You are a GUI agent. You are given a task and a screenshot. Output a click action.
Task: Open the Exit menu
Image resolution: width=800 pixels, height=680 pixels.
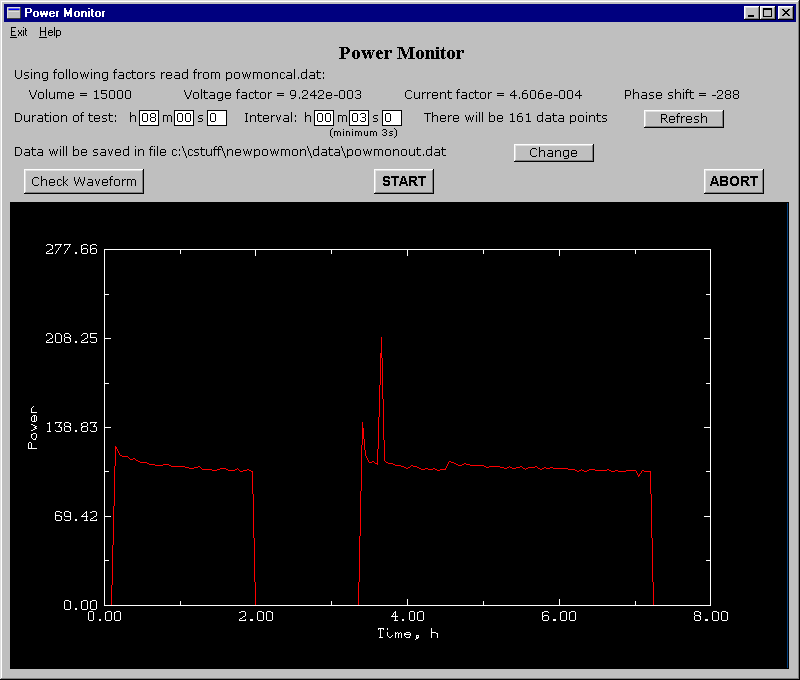(18, 32)
